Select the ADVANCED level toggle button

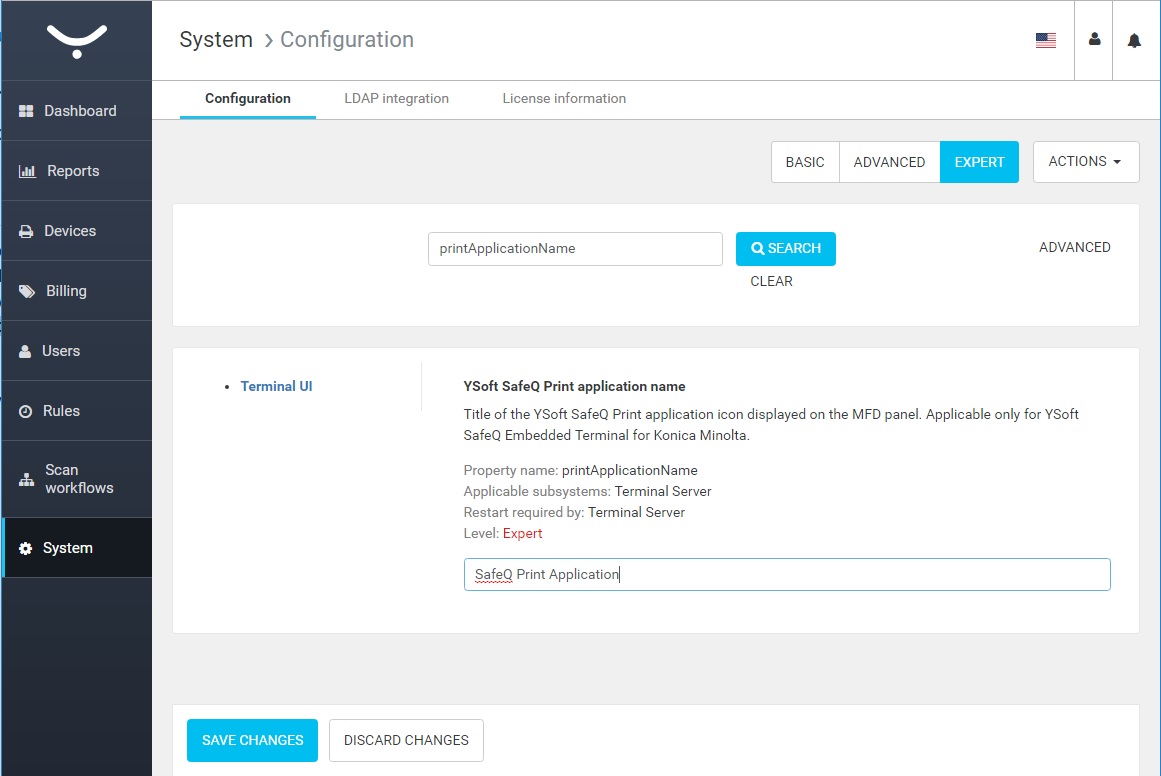coord(889,162)
